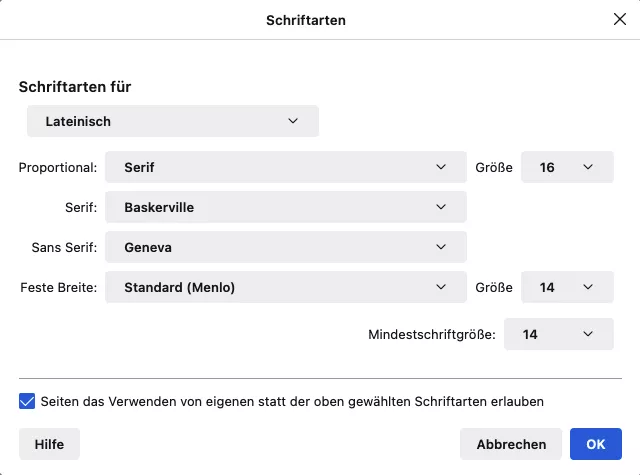The width and height of the screenshot is (640, 475).
Task: Click the chevron arrow in the Baskerville field
Action: pyautogui.click(x=442, y=207)
